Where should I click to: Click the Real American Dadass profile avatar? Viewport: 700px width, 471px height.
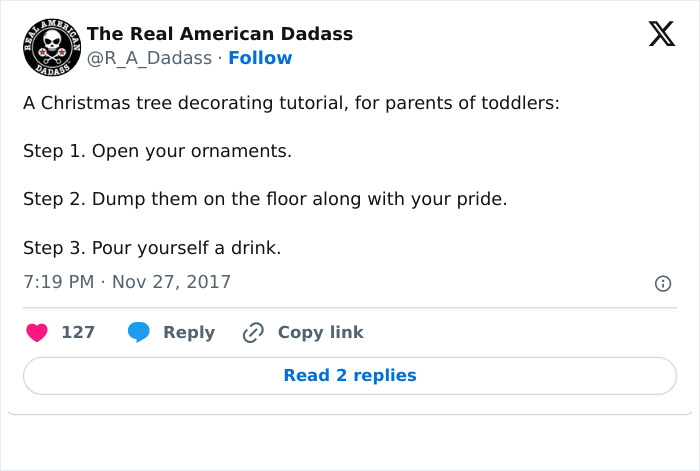tap(50, 46)
